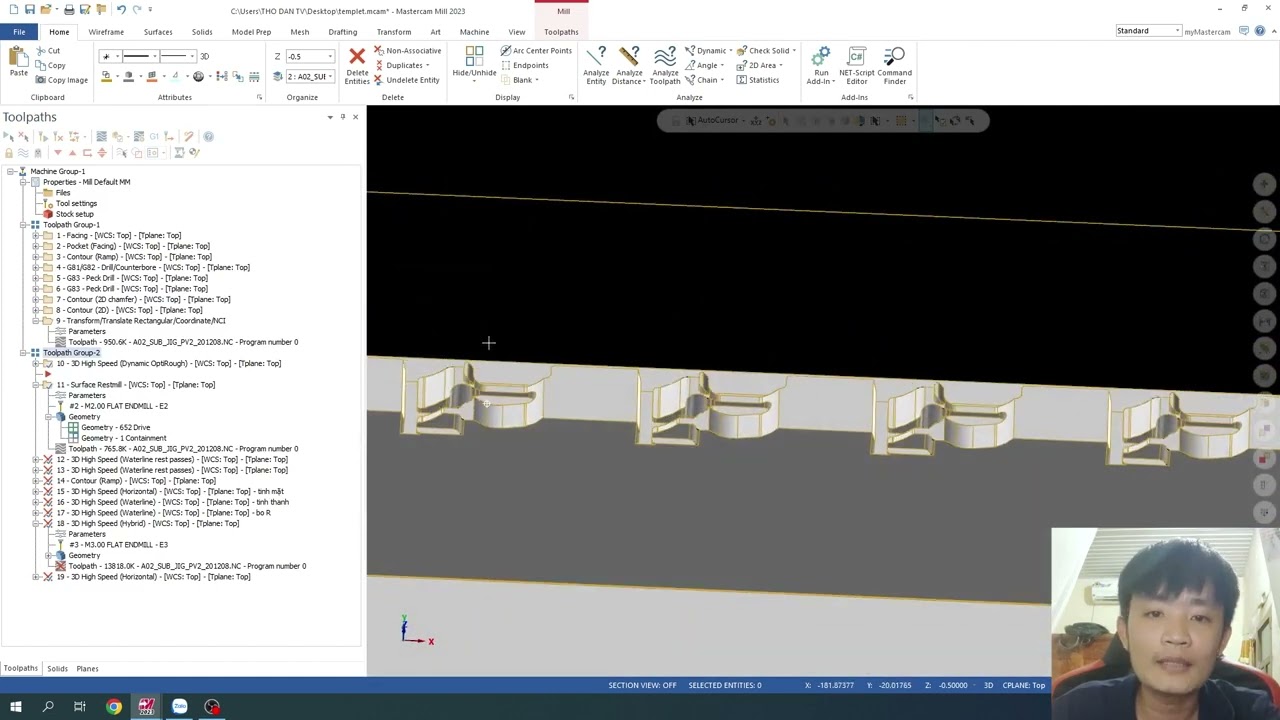The image size is (1280, 720).
Task: Open the Transform ribbon tab
Action: [394, 32]
